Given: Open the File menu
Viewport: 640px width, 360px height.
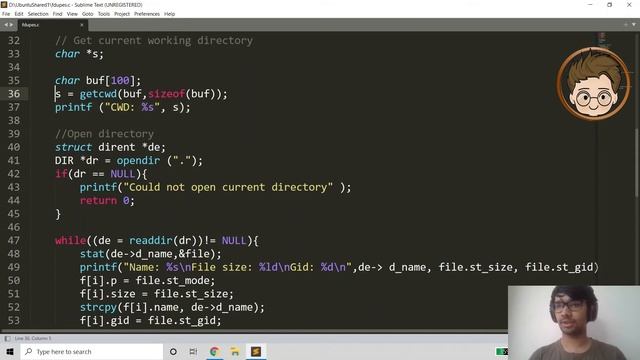Looking at the screenshot, I should (6, 14).
